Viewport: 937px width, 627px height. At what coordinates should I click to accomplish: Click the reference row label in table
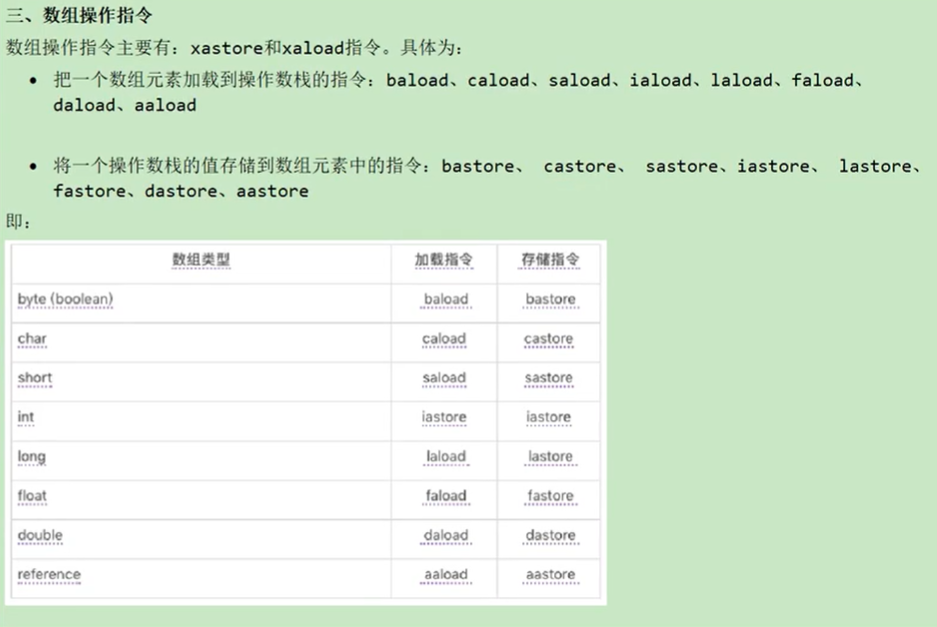pyautogui.click(x=49, y=575)
